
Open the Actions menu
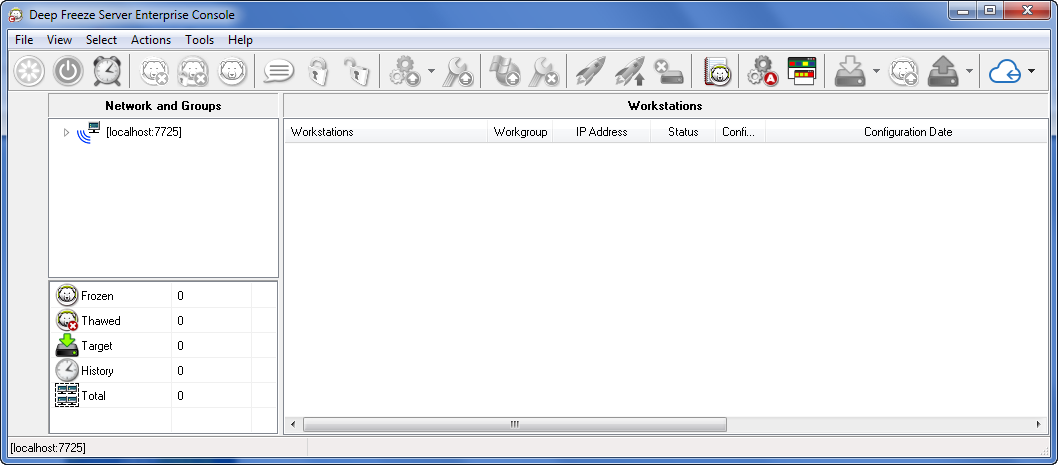point(151,40)
